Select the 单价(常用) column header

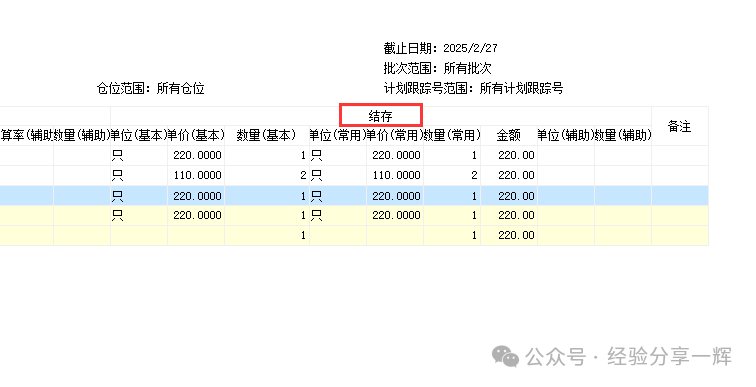395,135
